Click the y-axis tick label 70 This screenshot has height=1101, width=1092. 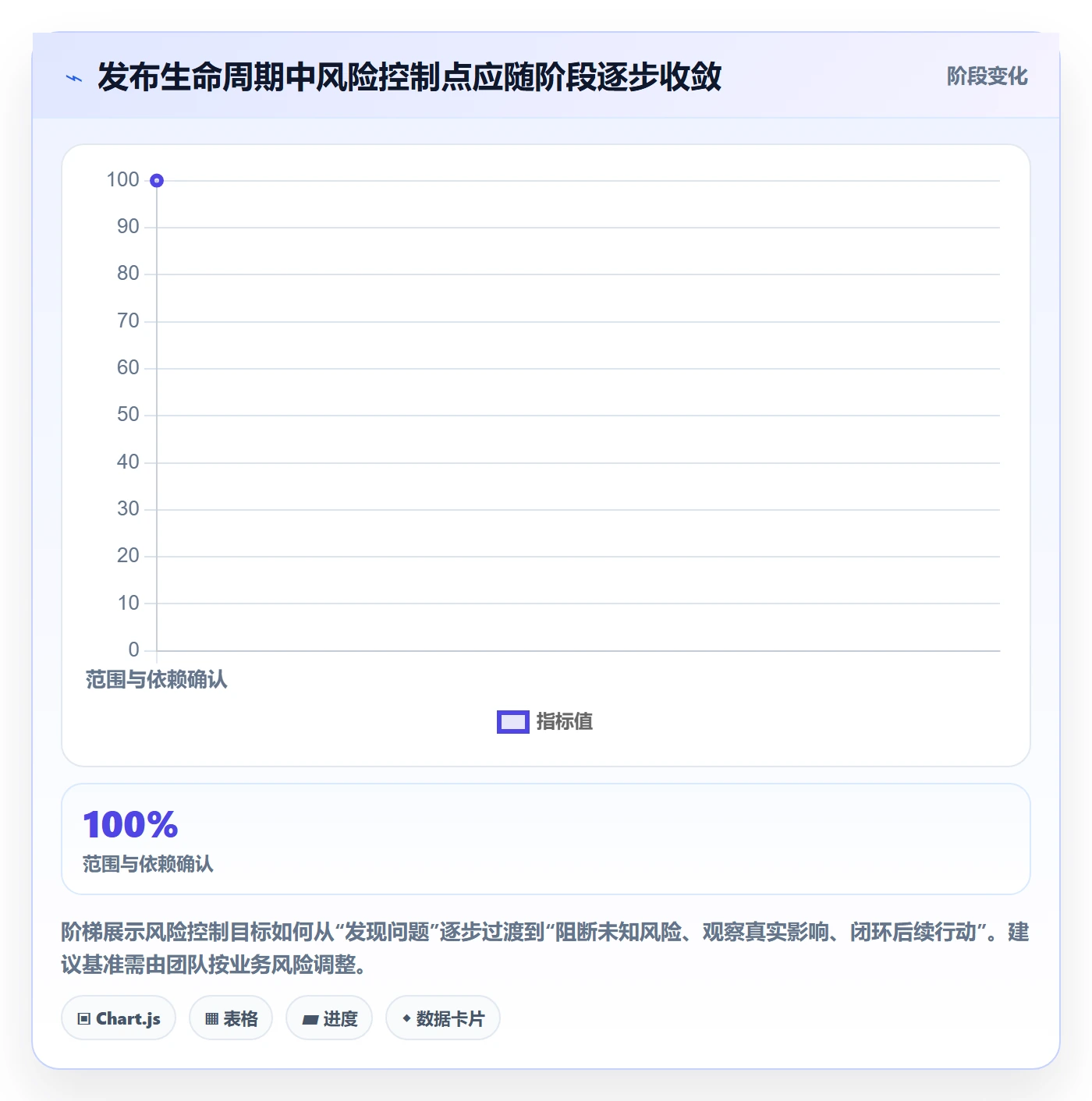point(128,321)
